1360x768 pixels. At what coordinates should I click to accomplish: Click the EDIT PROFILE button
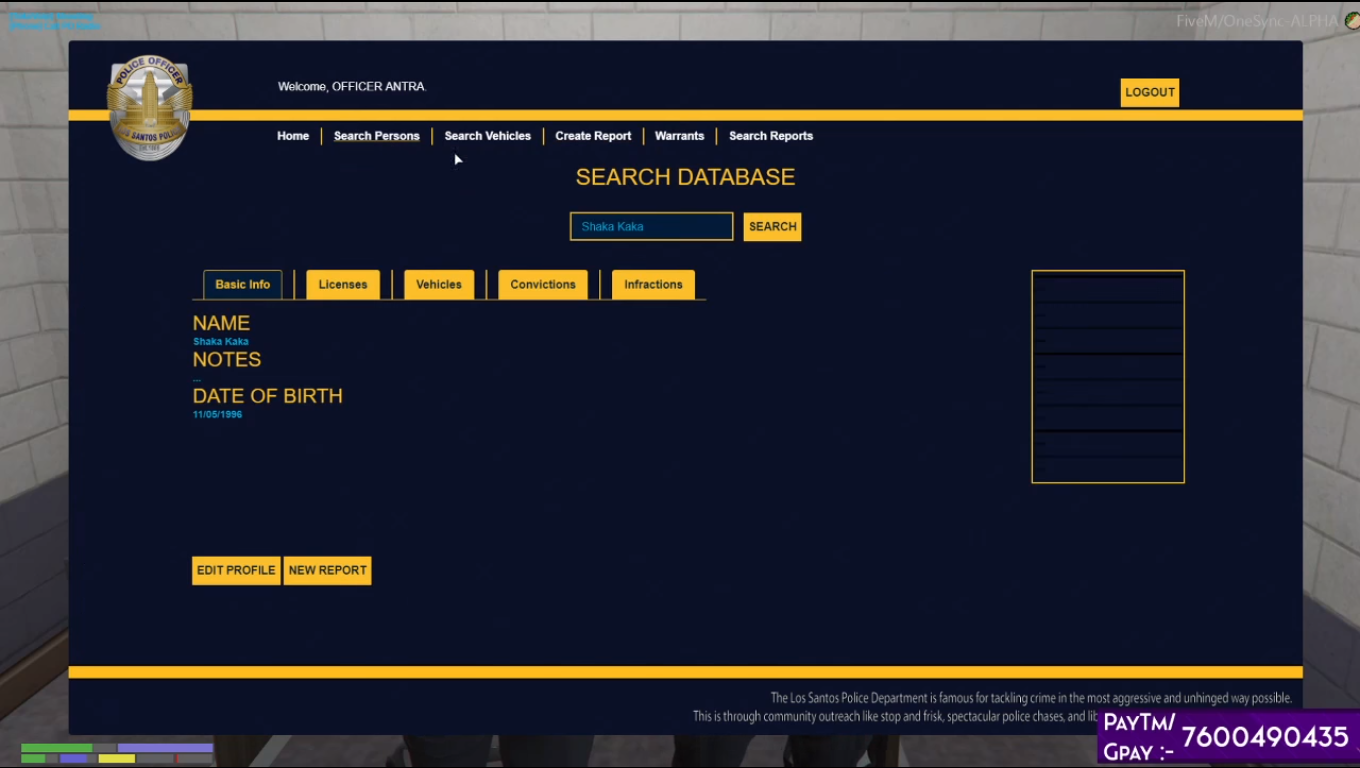pyautogui.click(x=236, y=570)
